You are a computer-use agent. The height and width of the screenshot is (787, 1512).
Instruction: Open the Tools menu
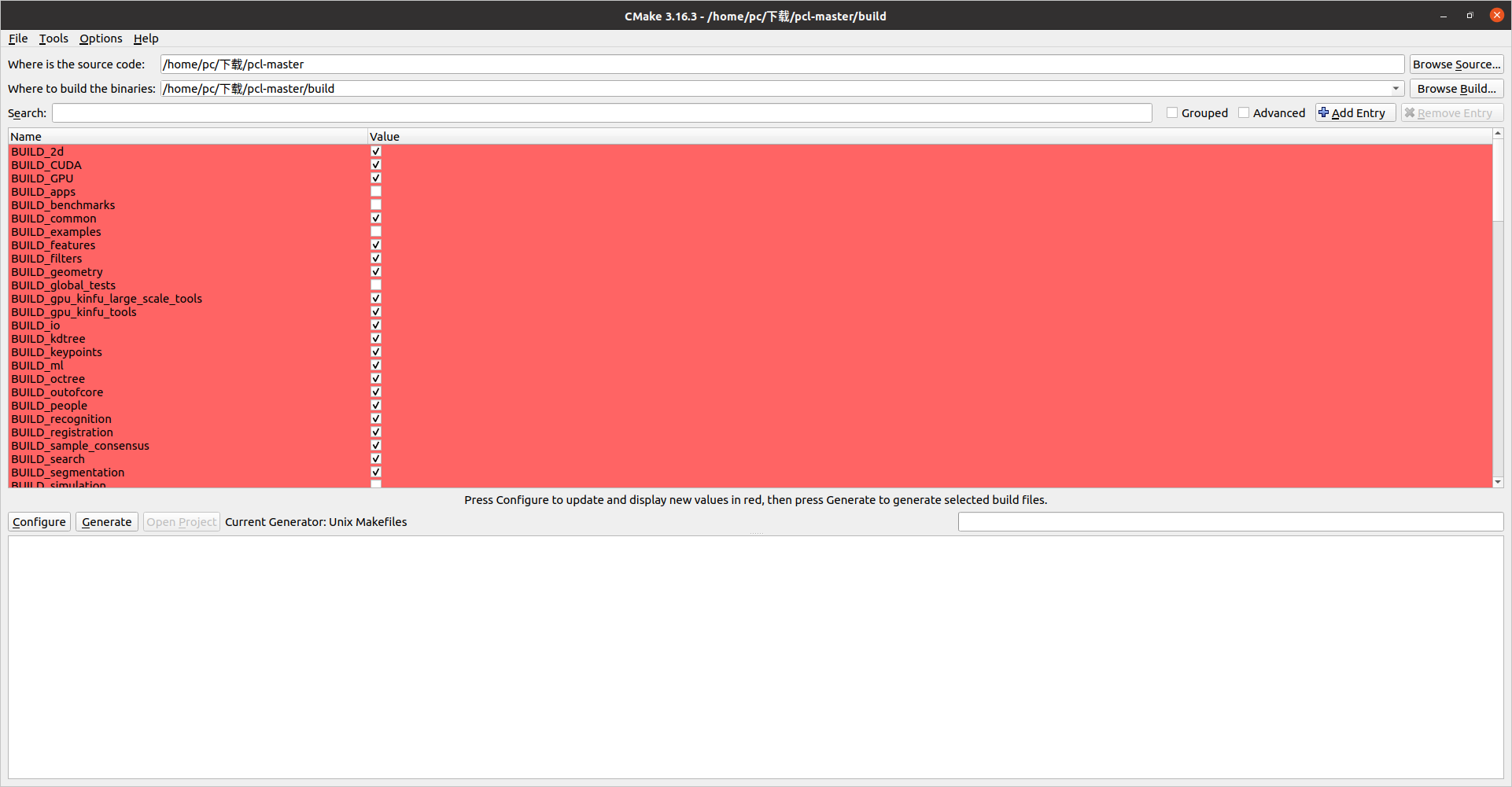(x=53, y=39)
